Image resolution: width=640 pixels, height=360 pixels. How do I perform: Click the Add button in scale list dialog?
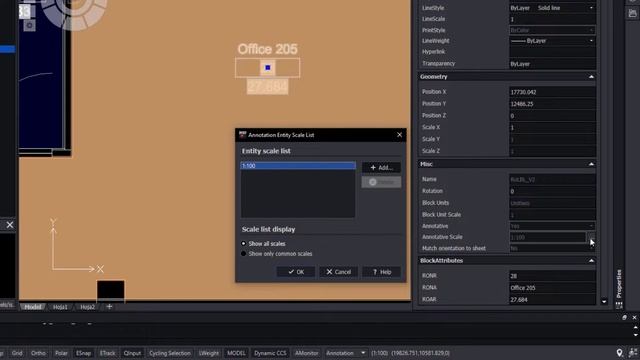coord(381,167)
